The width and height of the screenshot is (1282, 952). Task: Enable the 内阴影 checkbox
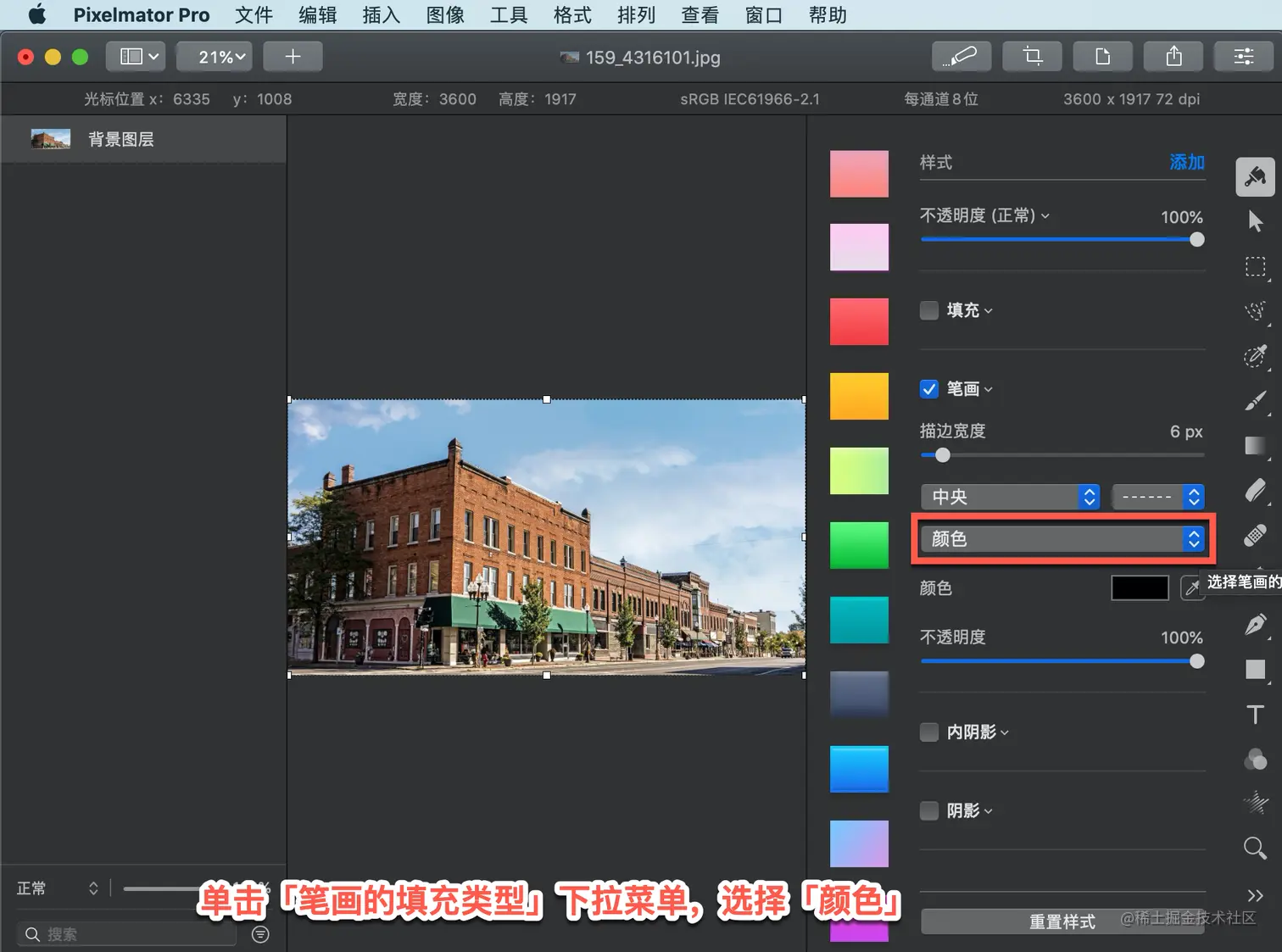coord(929,732)
